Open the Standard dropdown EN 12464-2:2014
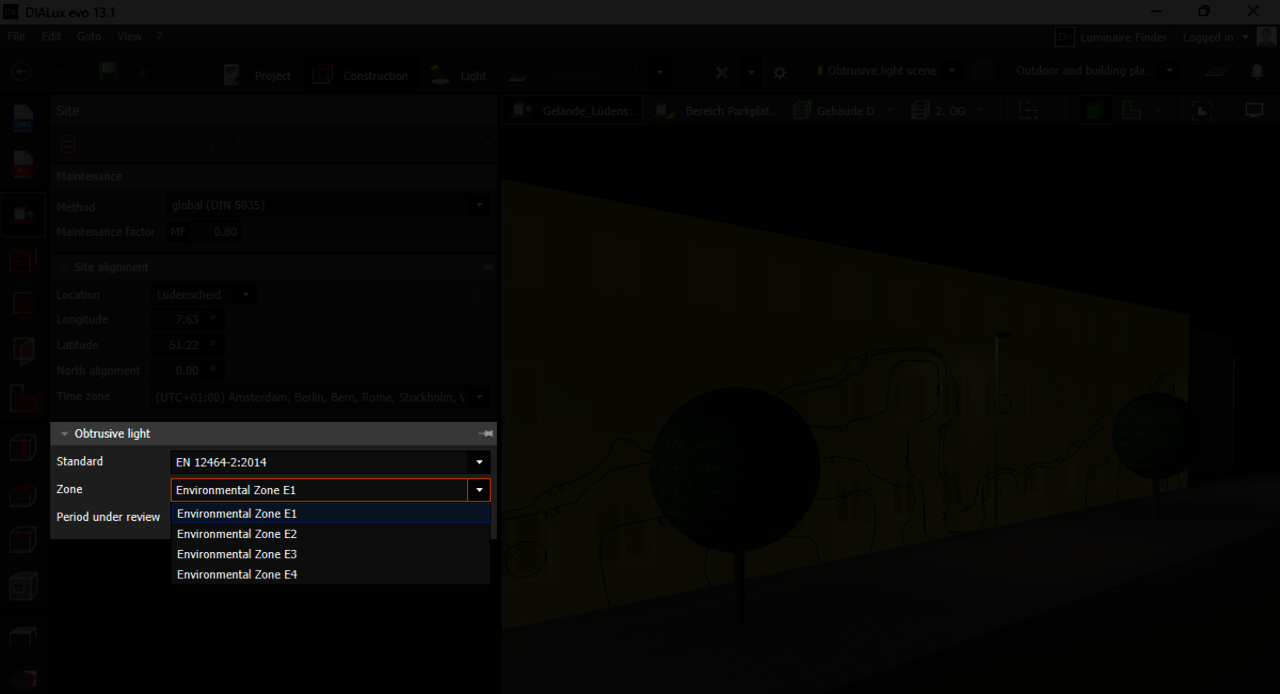 tap(330, 462)
